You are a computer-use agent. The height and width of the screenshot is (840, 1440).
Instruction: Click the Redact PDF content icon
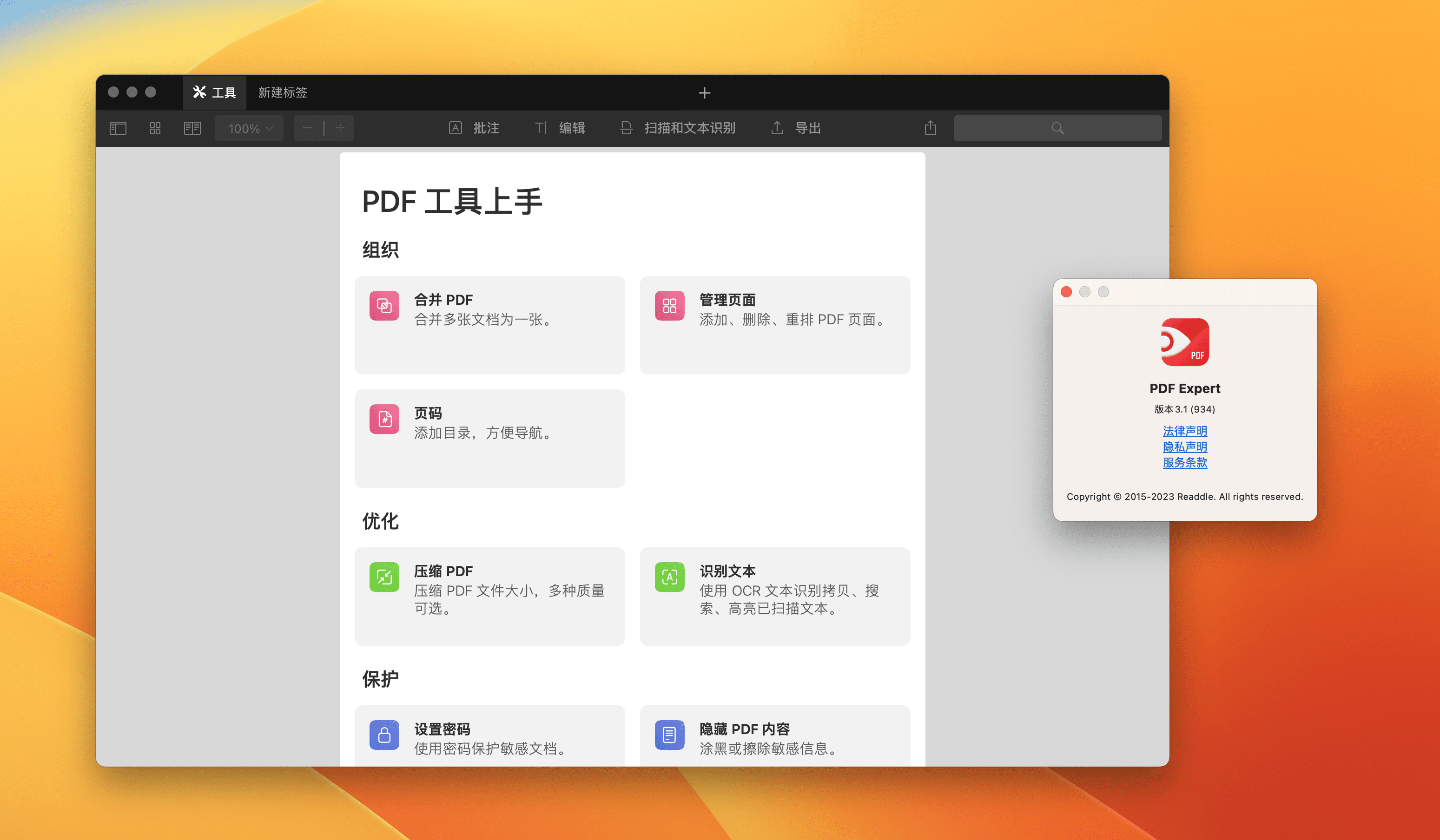click(x=669, y=735)
